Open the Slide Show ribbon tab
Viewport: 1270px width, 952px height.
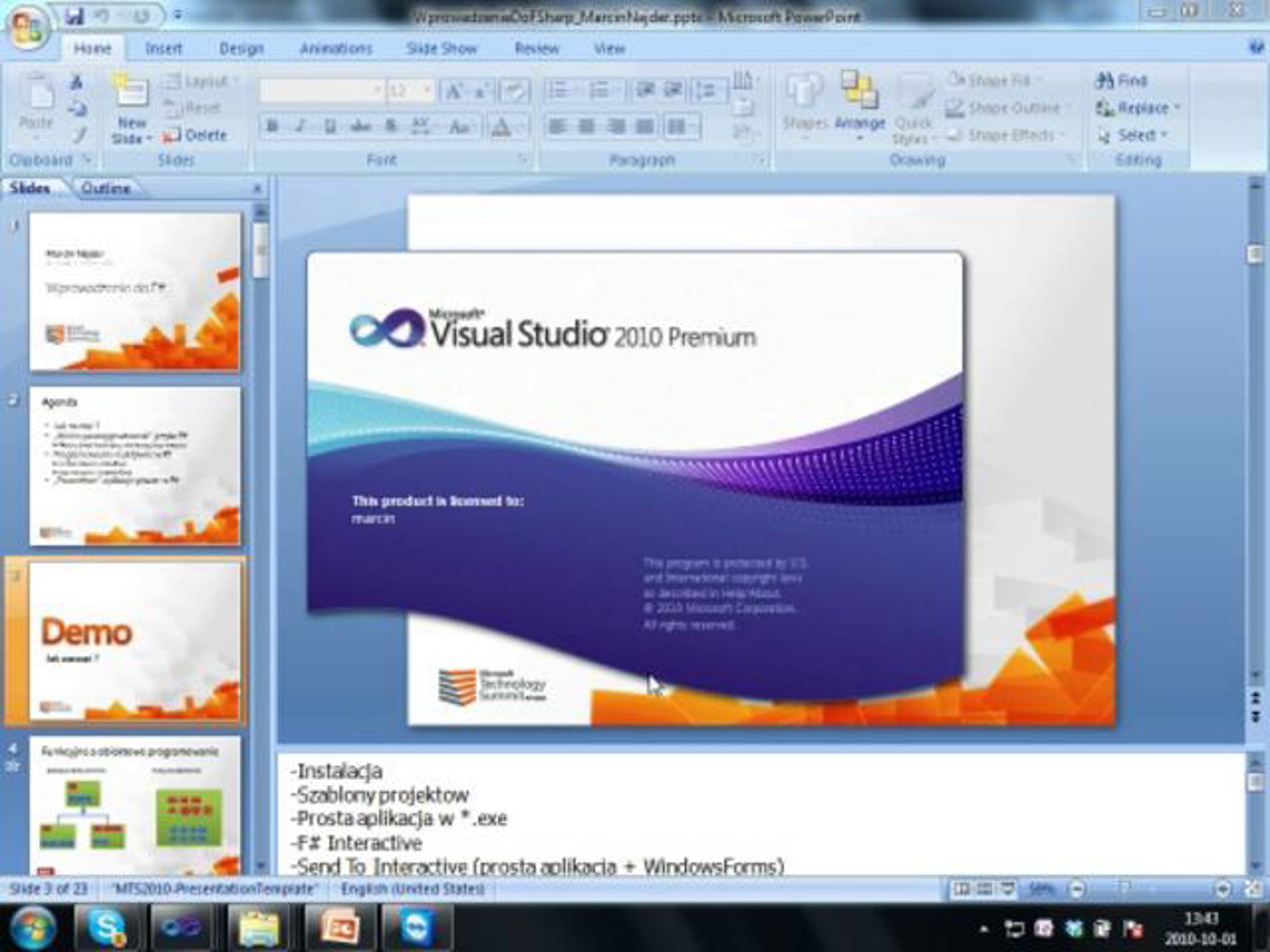pos(441,49)
